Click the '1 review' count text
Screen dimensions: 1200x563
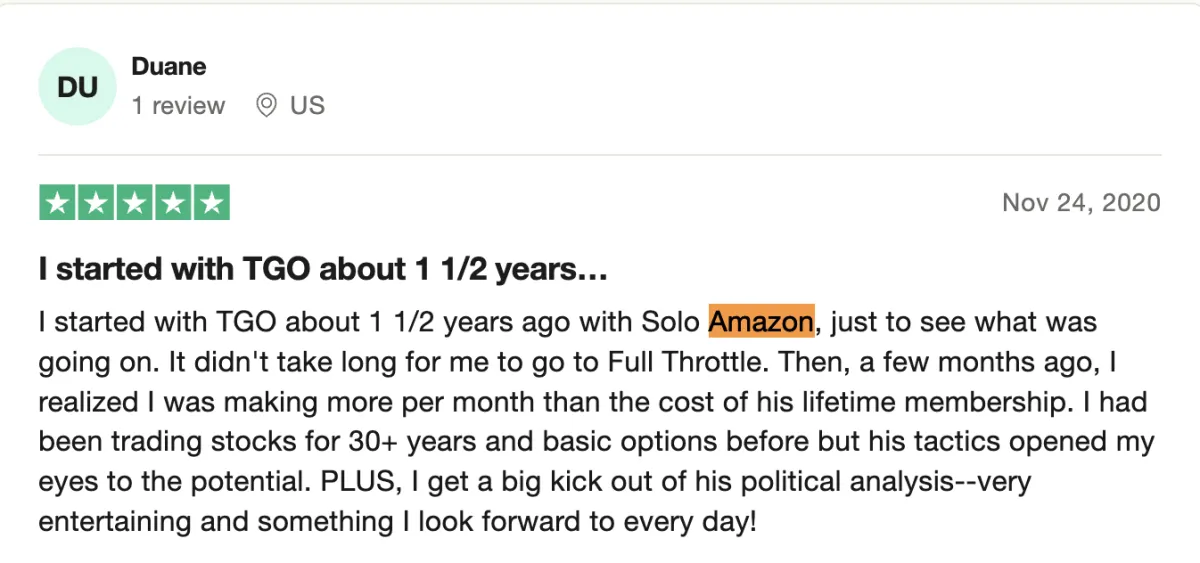[x=178, y=106]
